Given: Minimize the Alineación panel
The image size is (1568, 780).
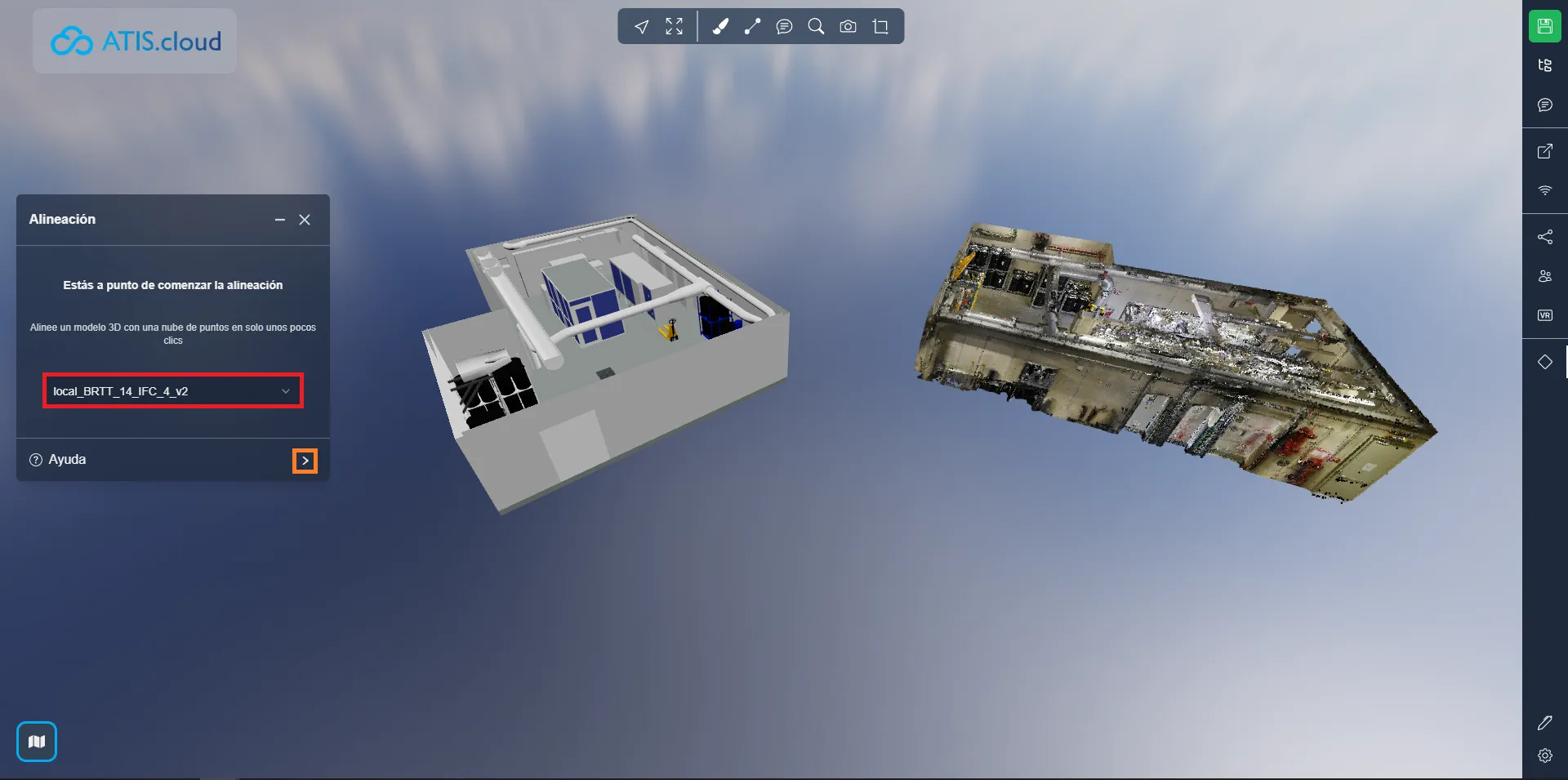Looking at the screenshot, I should [x=280, y=220].
